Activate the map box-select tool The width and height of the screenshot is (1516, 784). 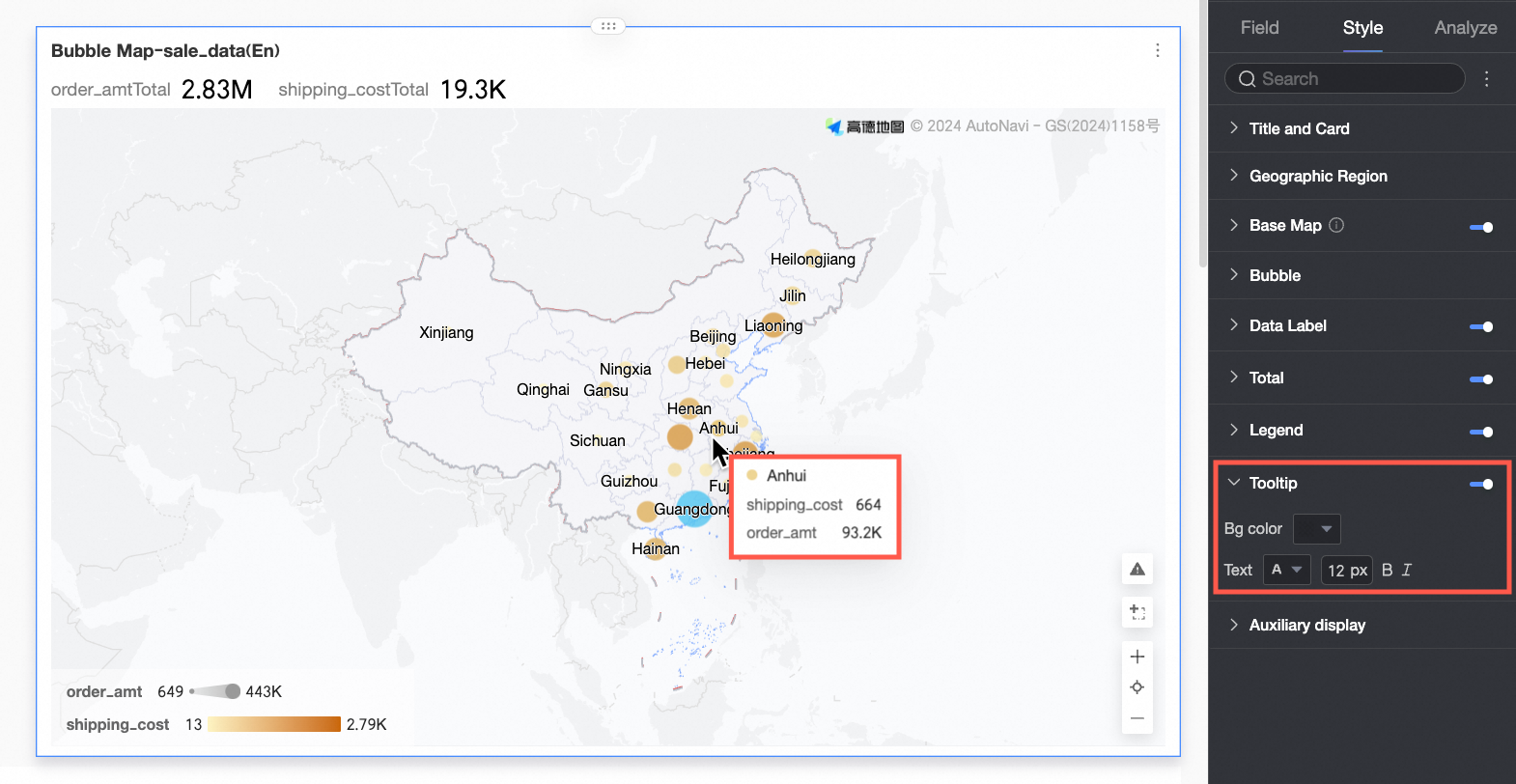tap(1137, 612)
